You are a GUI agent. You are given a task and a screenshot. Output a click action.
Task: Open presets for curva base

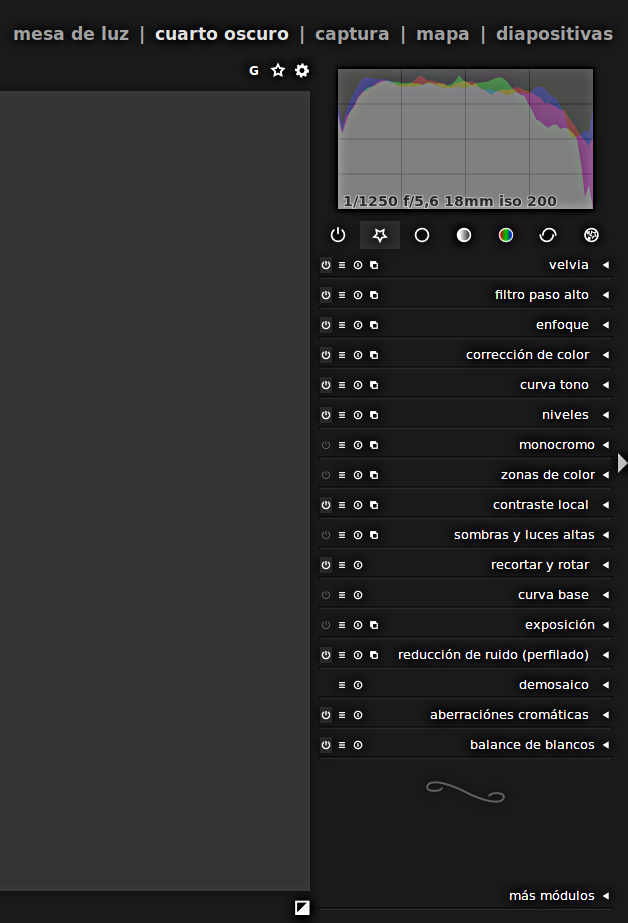point(342,595)
